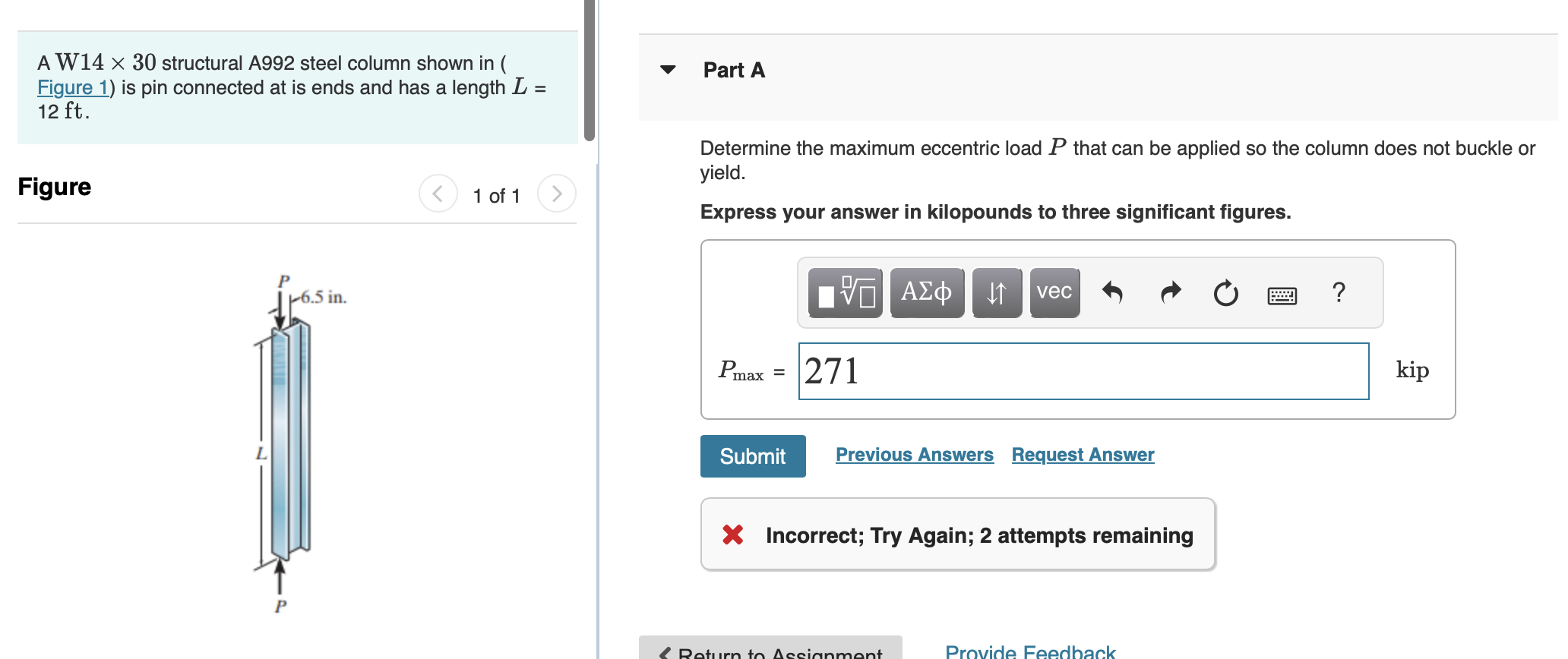The image size is (1568, 659).
Task: Open Previous Answers
Action: pos(915,454)
